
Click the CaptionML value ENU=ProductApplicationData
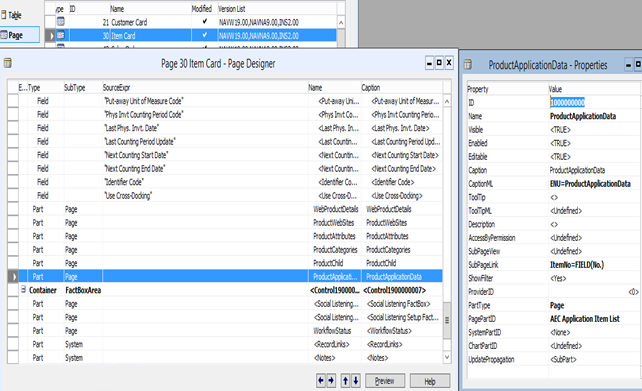coord(590,184)
